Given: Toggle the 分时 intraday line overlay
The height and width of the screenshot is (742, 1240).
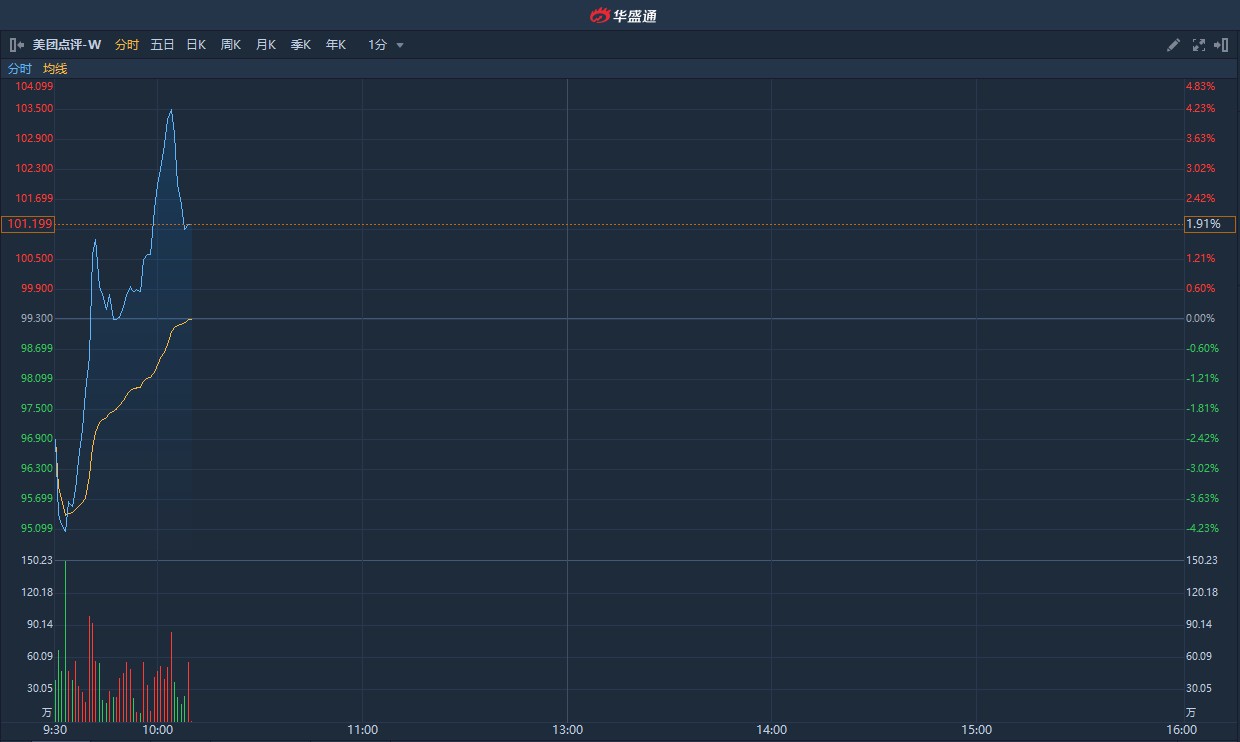Looking at the screenshot, I should pos(19,69).
